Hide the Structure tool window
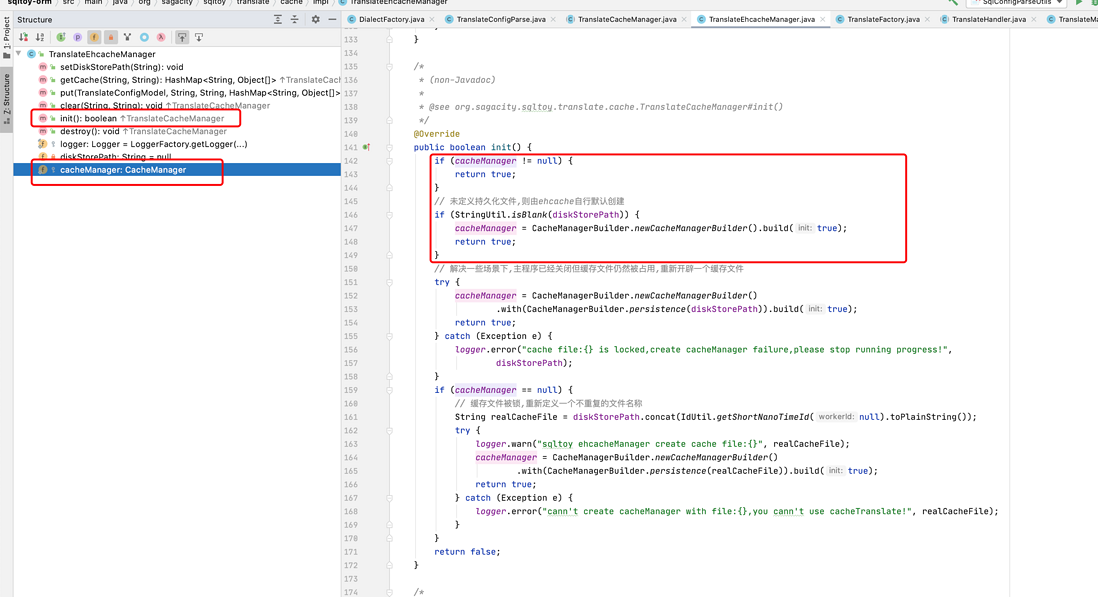 click(x=332, y=20)
